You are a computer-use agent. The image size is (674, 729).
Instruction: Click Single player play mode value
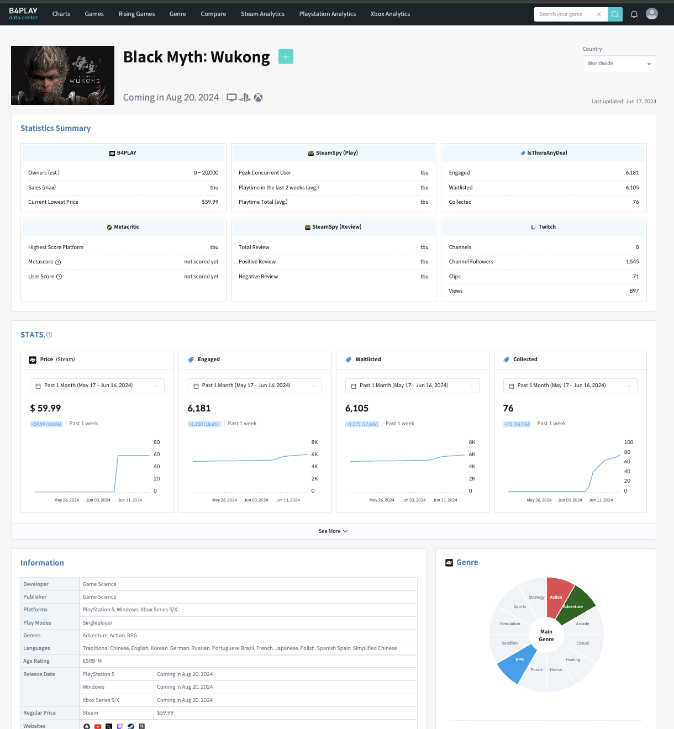(97, 623)
